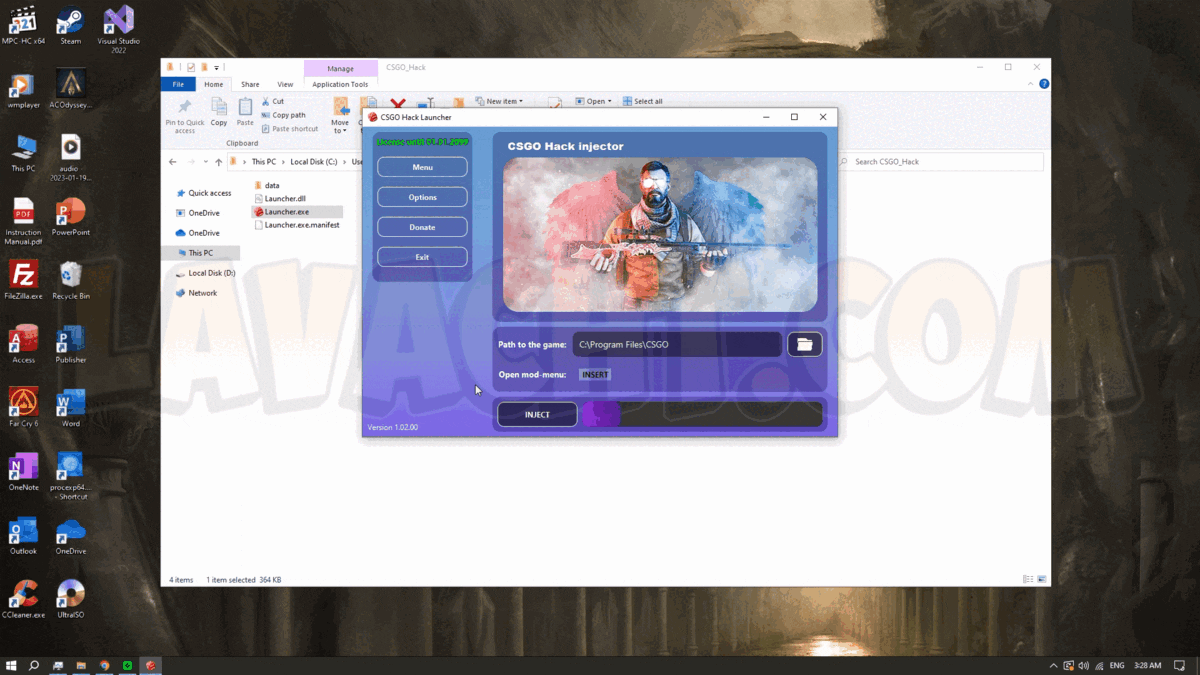Viewport: 1200px width, 675px height.
Task: Select the UltraISO desktop icon
Action: pyautogui.click(x=70, y=600)
